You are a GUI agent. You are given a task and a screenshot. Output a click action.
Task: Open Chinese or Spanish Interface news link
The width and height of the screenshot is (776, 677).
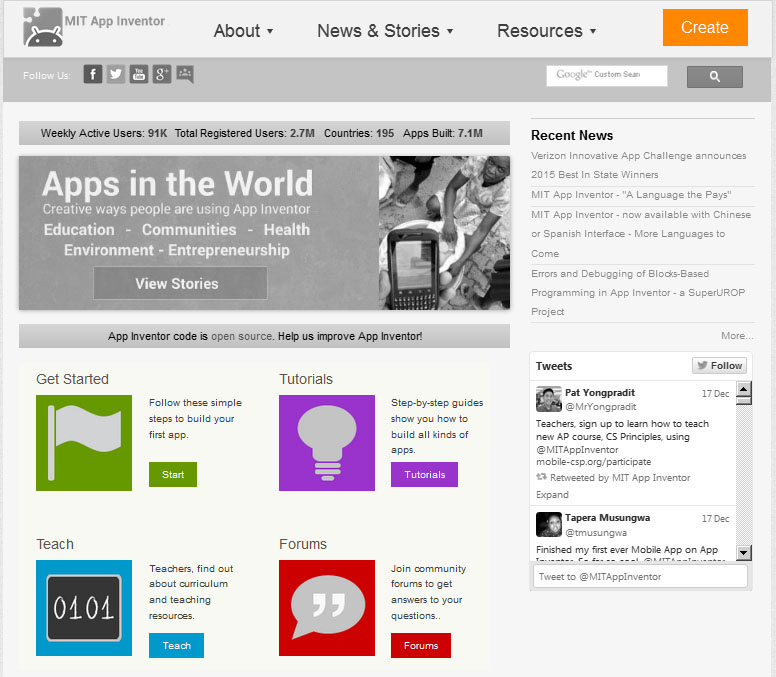pos(641,234)
